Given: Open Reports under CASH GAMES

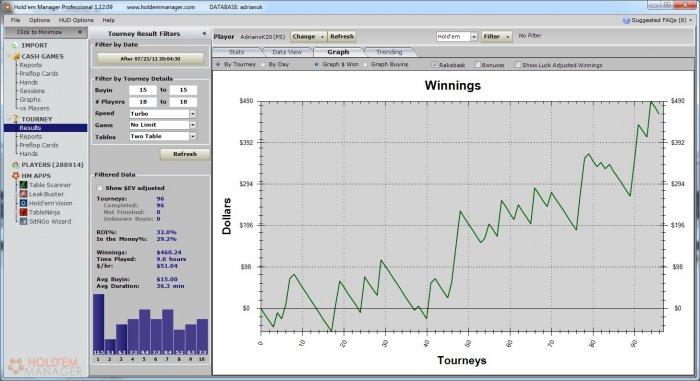Looking at the screenshot, I should [30, 65].
